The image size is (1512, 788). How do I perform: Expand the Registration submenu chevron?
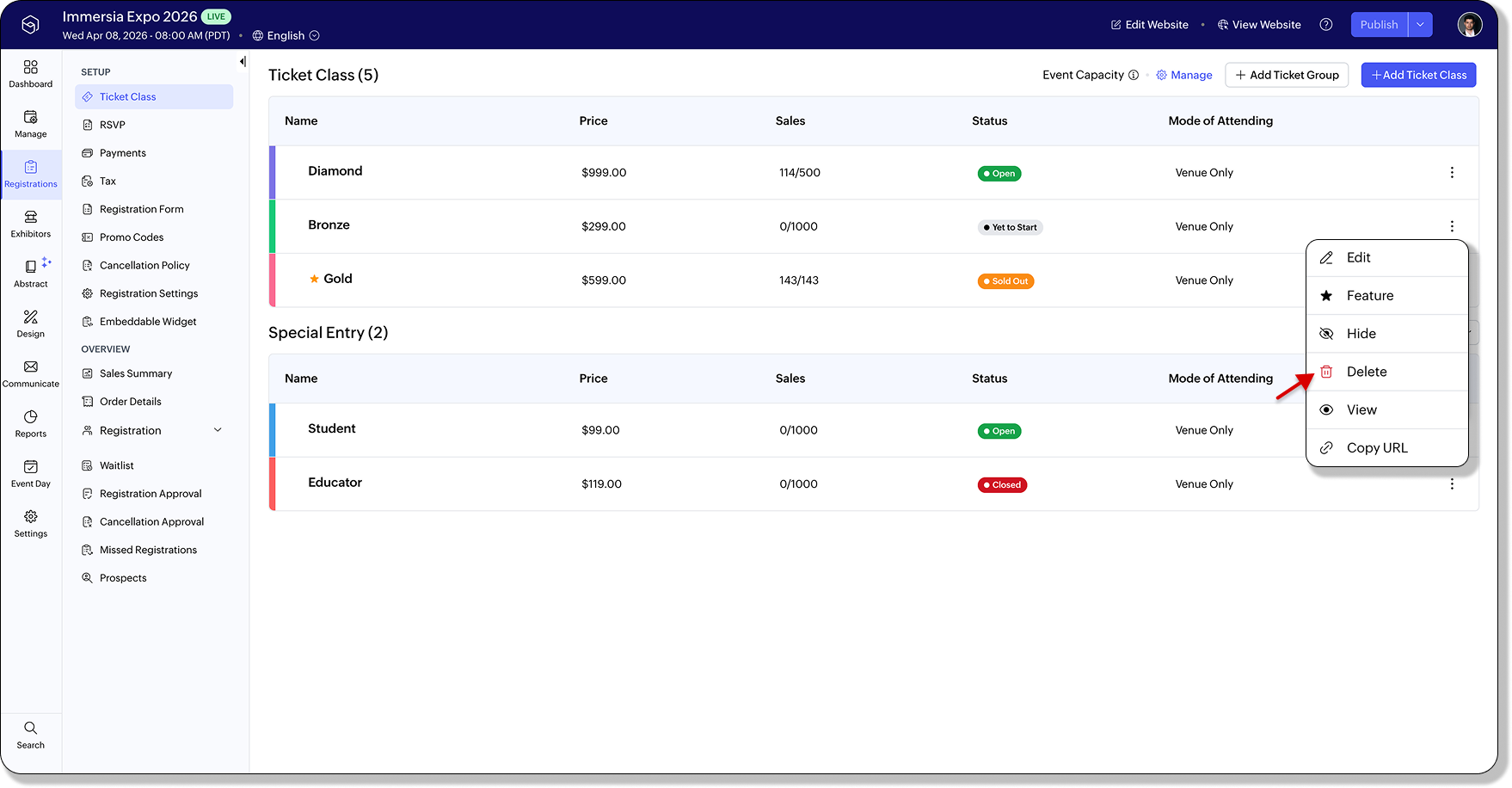coord(218,431)
